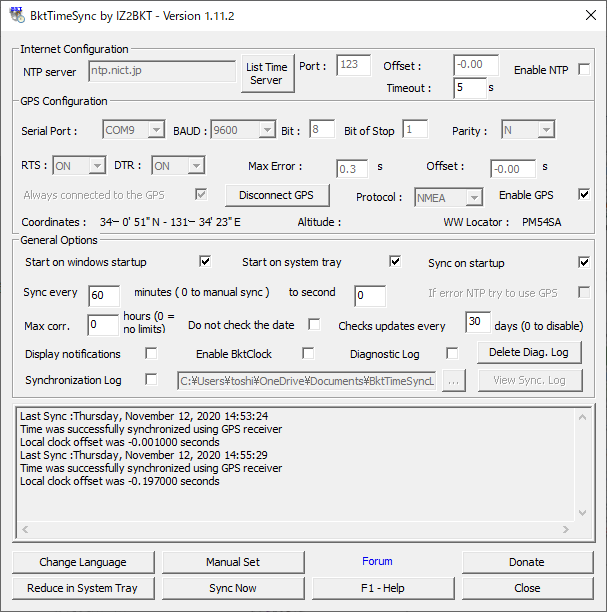The height and width of the screenshot is (612, 607).
Task: Click Manual Set button
Action: (x=233, y=562)
